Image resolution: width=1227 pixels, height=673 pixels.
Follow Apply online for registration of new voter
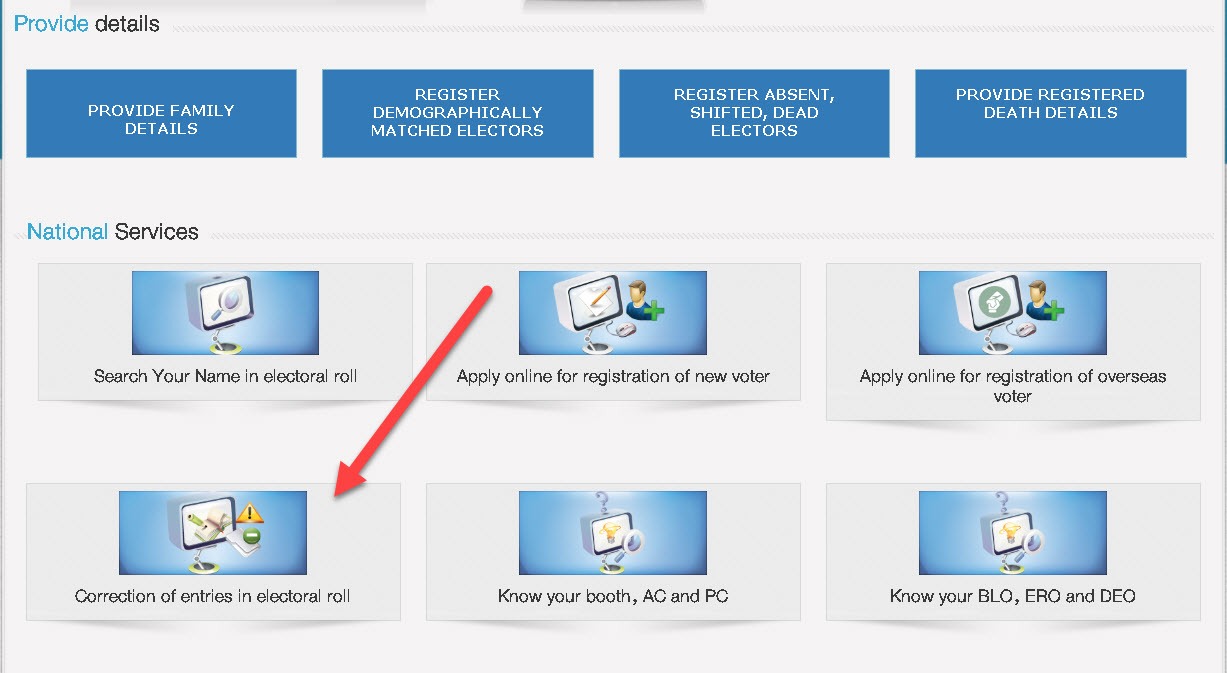[x=613, y=377]
